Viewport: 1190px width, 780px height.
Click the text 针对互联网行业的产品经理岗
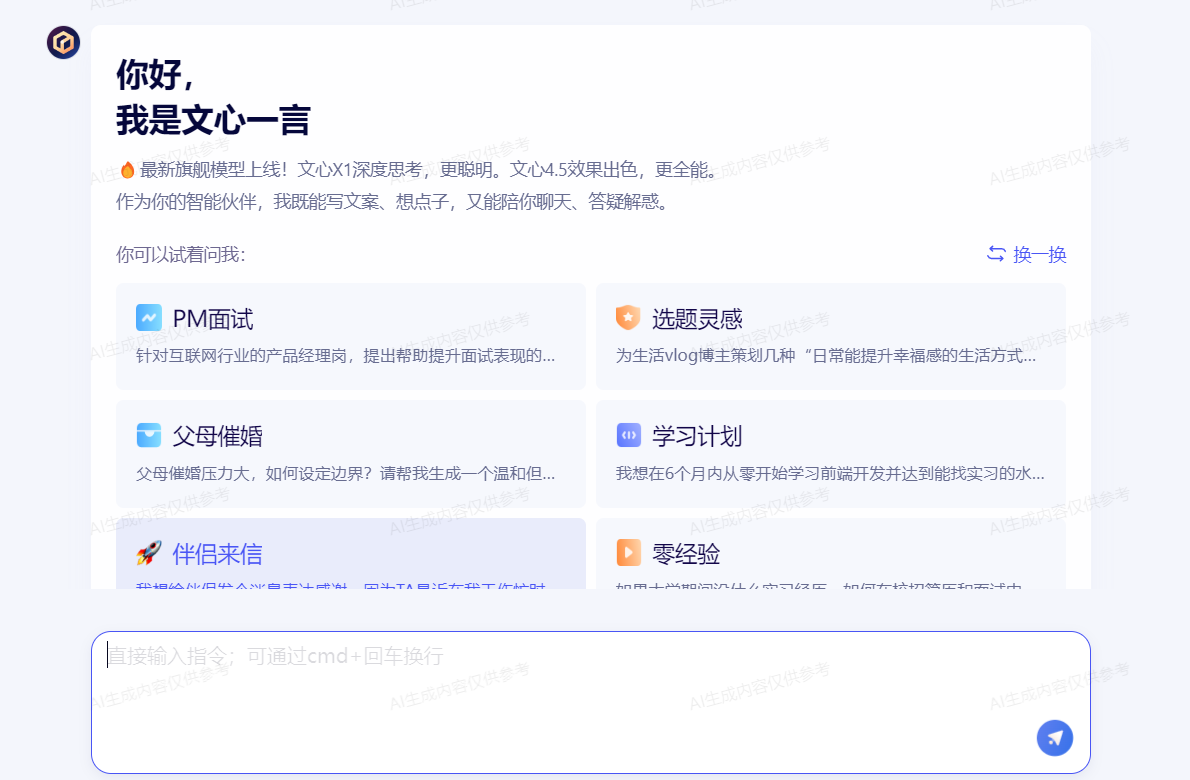coord(241,356)
